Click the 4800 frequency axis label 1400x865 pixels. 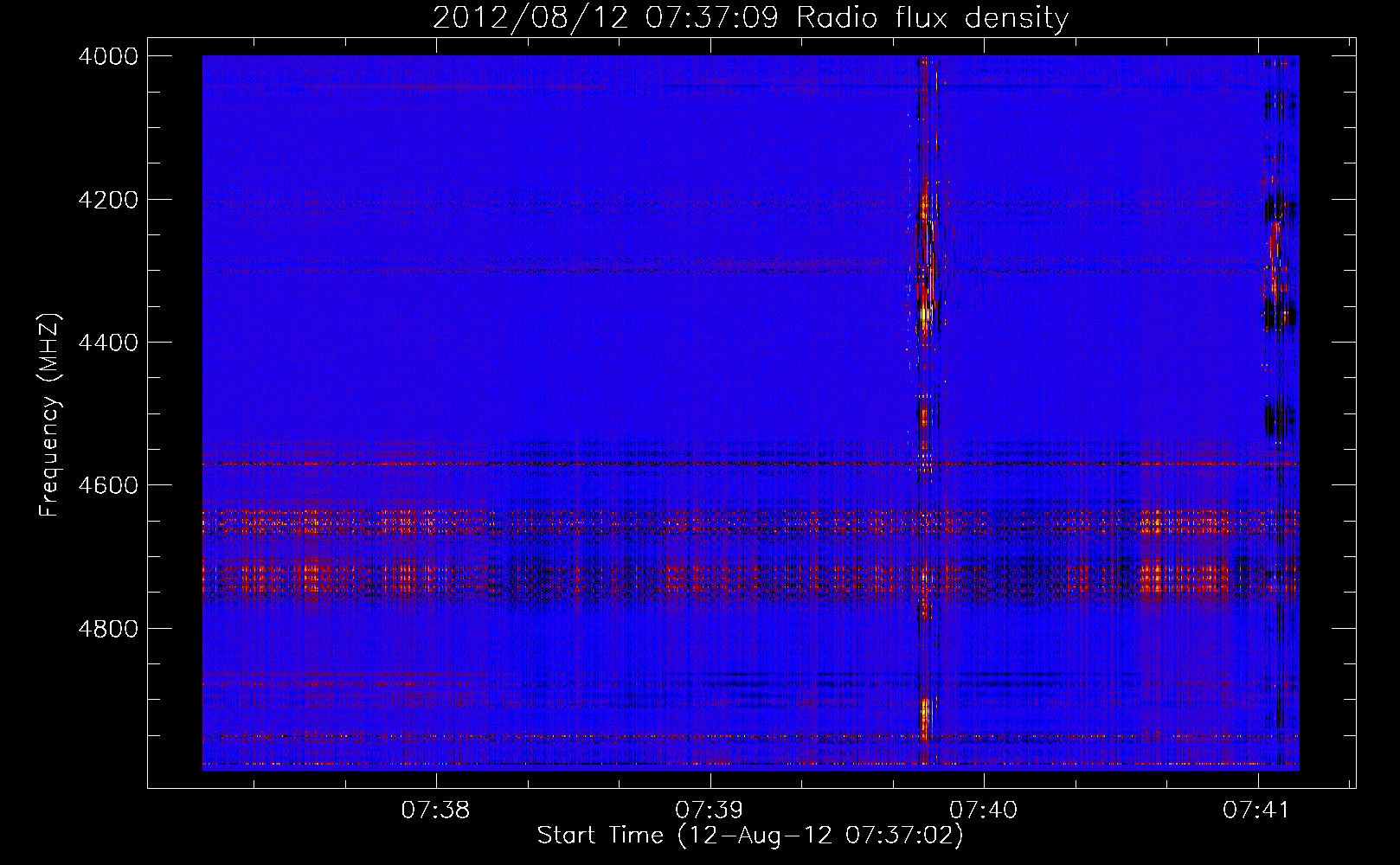point(108,629)
